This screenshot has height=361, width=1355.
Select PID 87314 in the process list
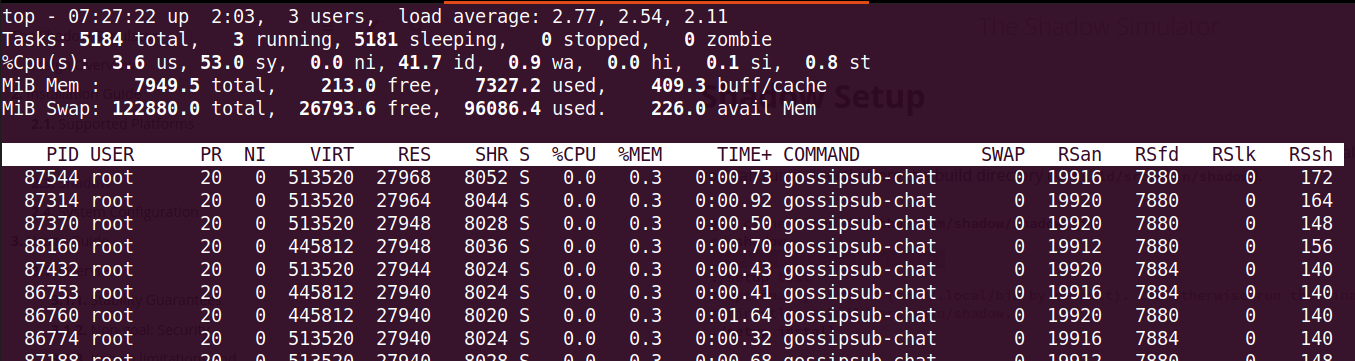coord(52,200)
